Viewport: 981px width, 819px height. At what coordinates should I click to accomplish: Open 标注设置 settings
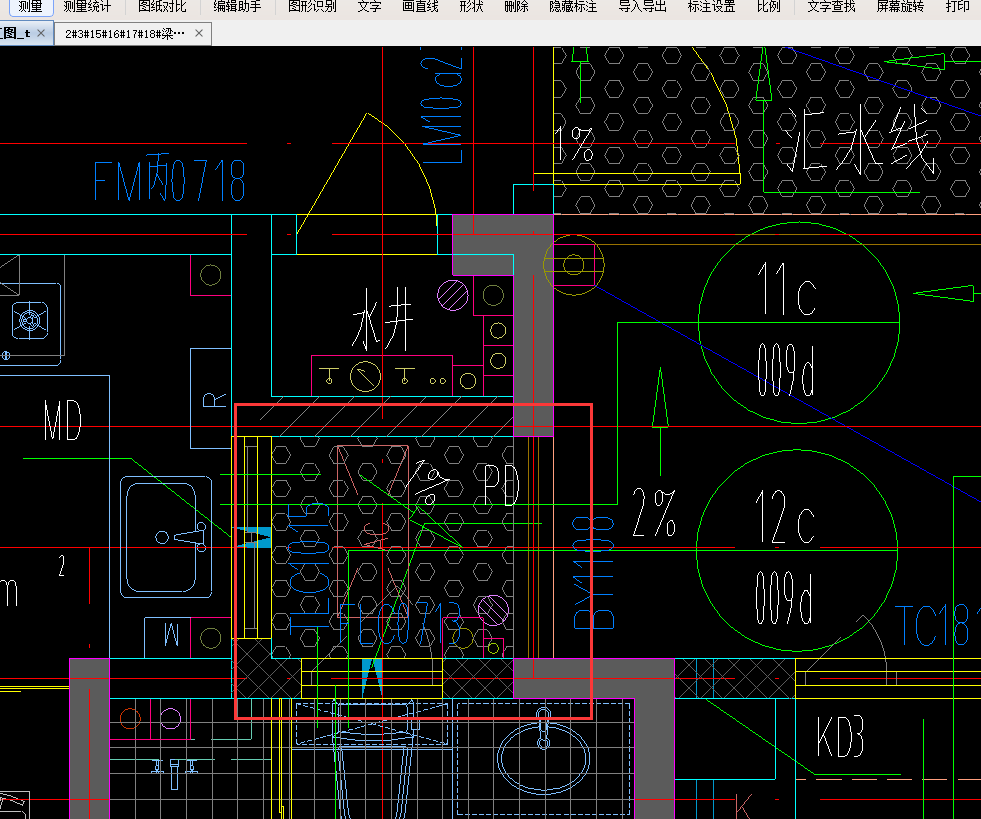coord(711,7)
